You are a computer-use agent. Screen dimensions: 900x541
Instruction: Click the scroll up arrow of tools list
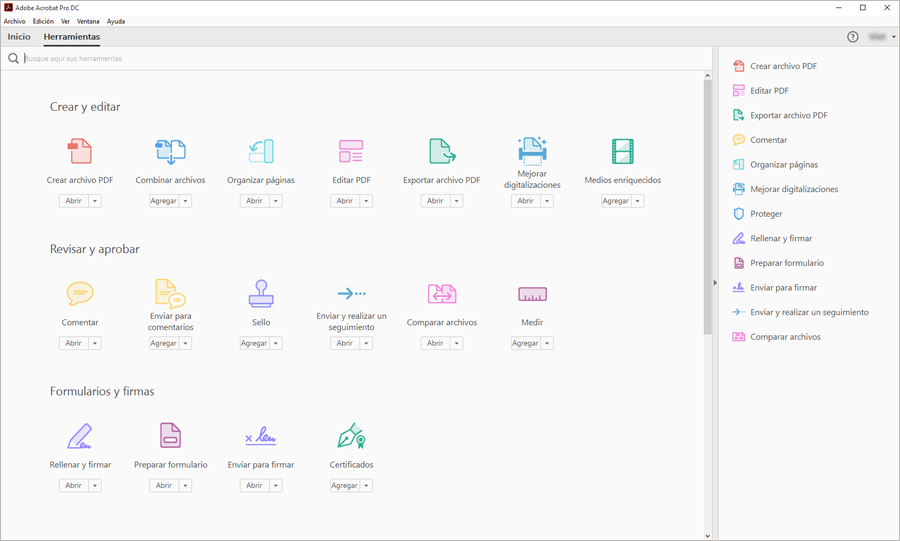tap(707, 76)
